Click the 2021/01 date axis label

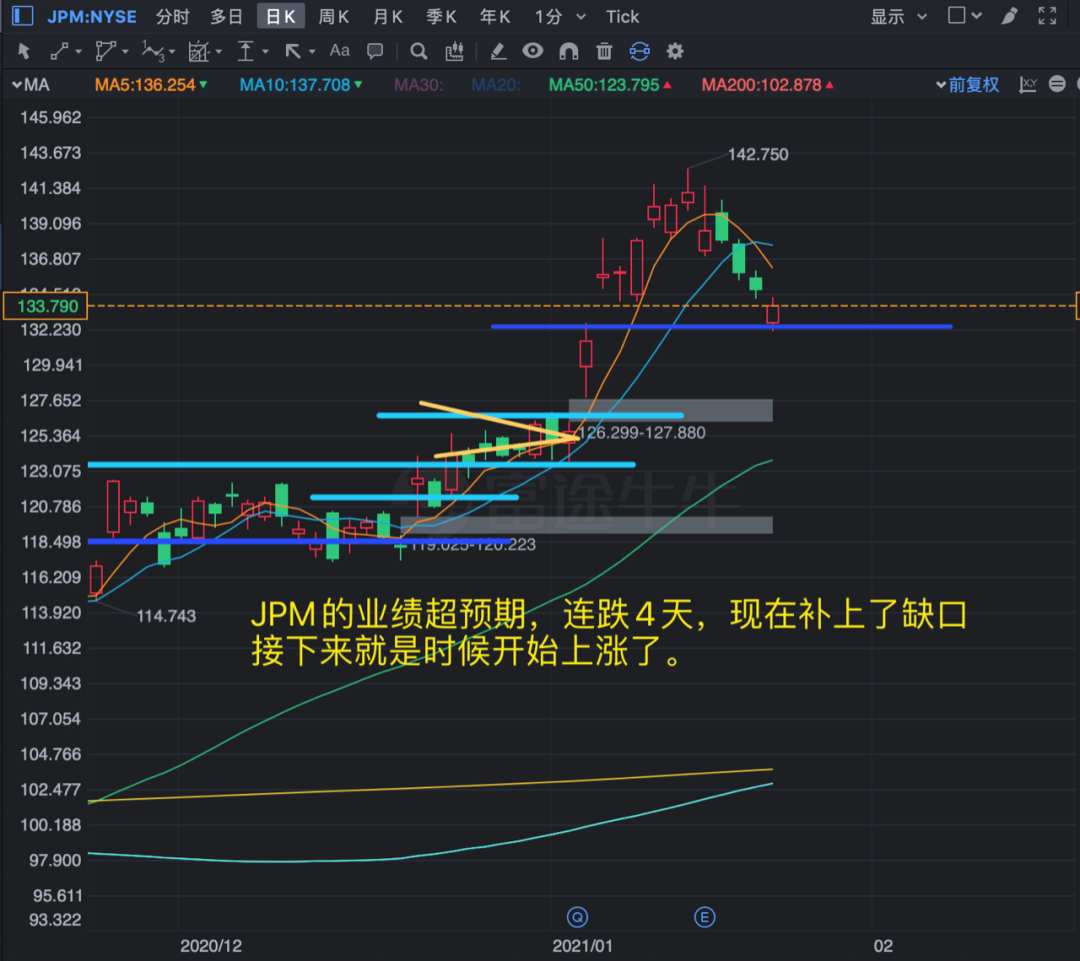click(582, 946)
